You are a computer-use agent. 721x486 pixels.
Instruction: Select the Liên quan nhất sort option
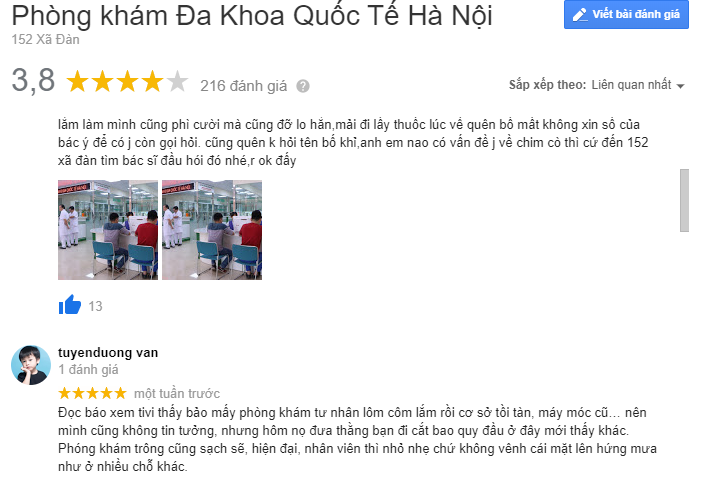pyautogui.click(x=631, y=85)
